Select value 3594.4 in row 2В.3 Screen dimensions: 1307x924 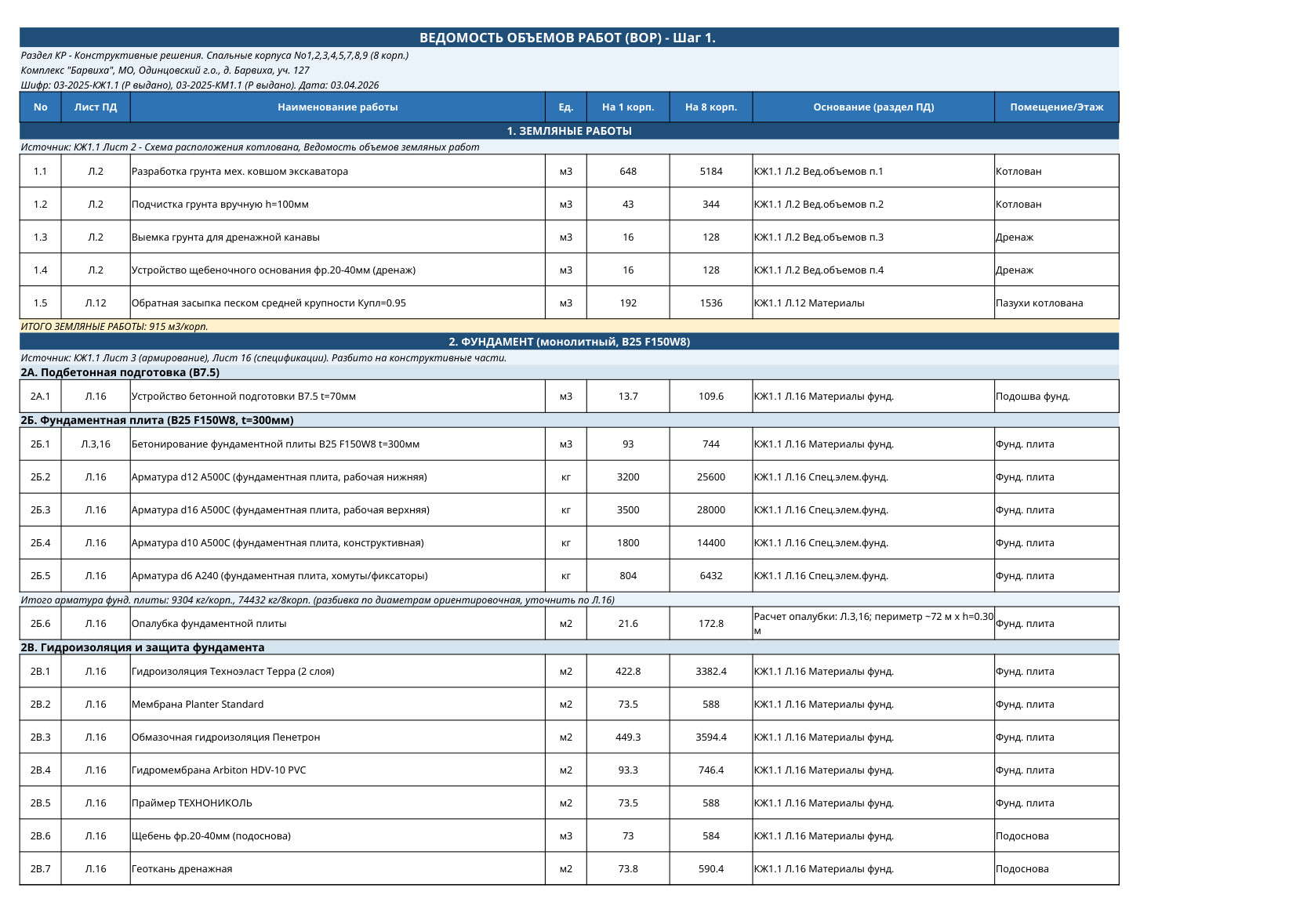(x=711, y=737)
